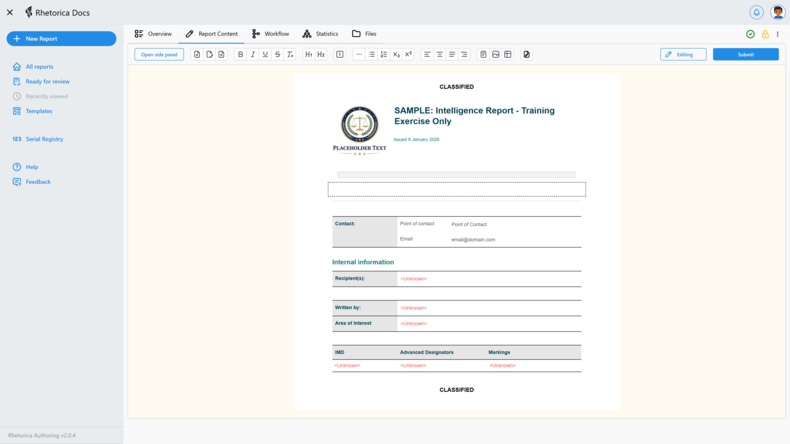The width and height of the screenshot is (790, 444).
Task: Click the third document icon in toolbar
Action: [x=221, y=54]
